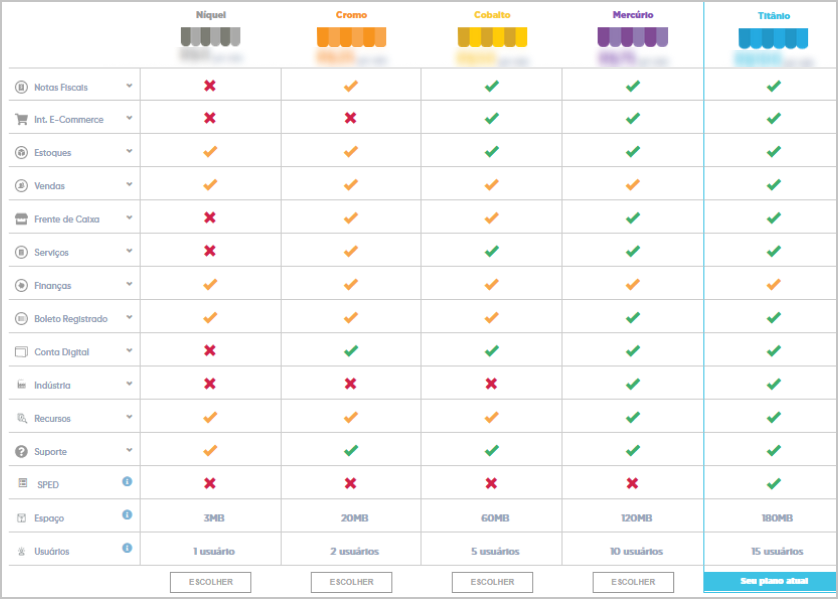The width and height of the screenshot is (838, 599).
Task: Open the SPED info icon
Action: point(127,481)
